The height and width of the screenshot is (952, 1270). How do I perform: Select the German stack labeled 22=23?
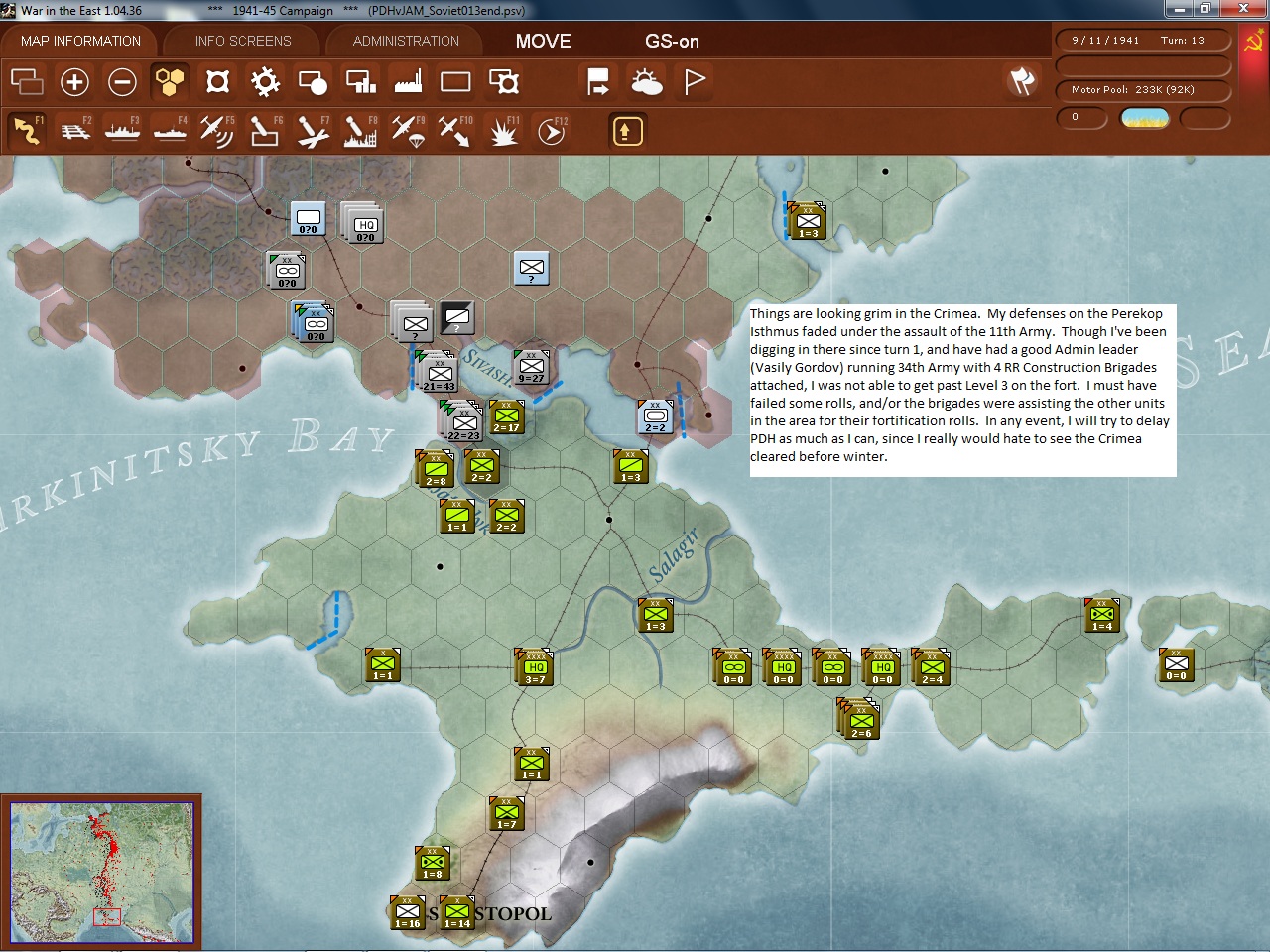pyautogui.click(x=461, y=420)
